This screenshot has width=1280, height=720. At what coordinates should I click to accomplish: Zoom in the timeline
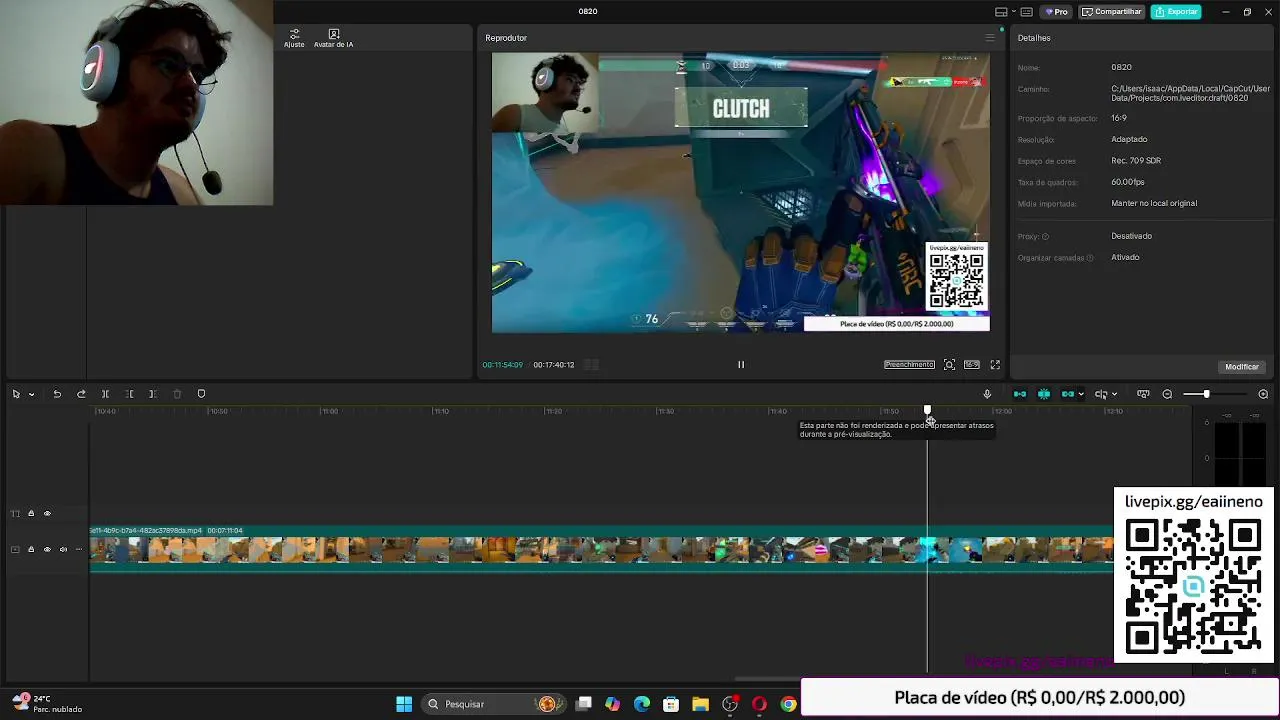1263,394
